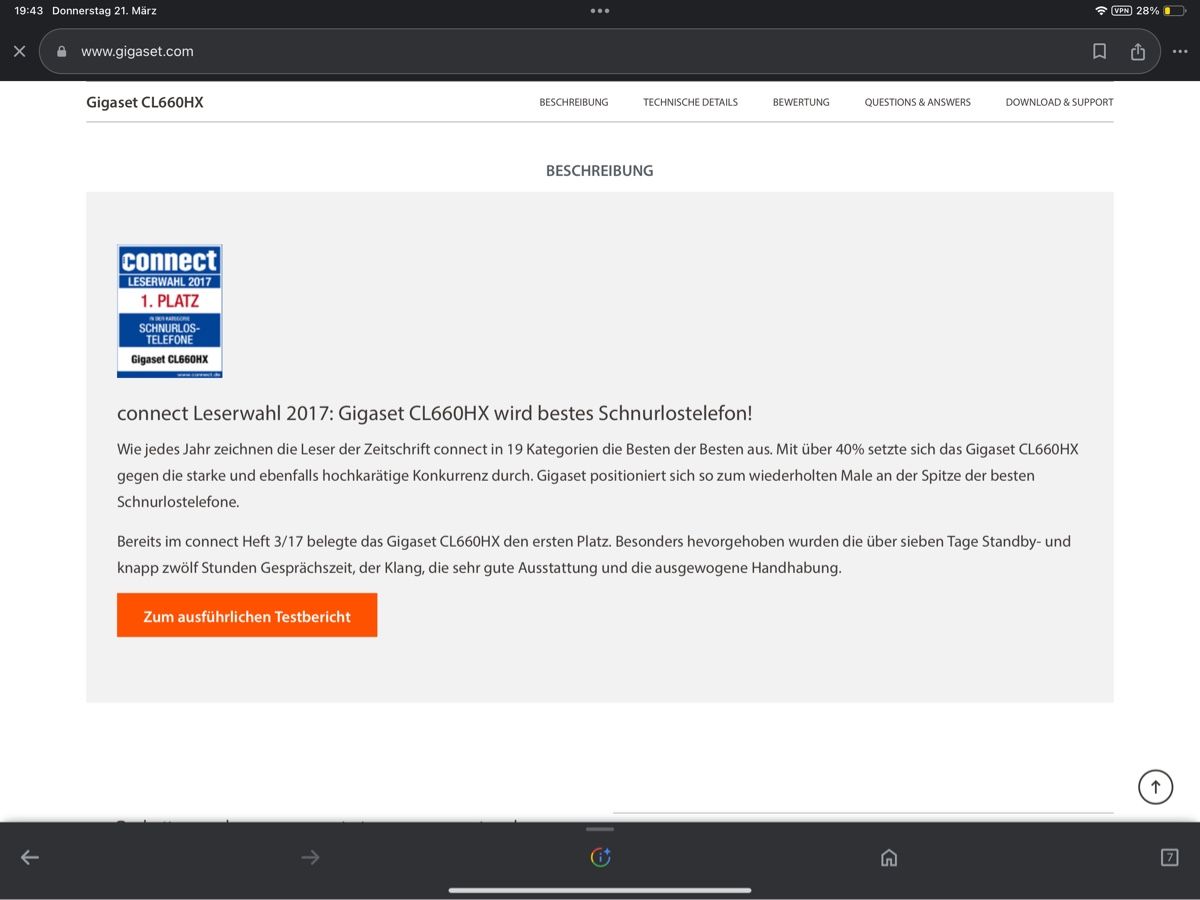Viewport: 1200px width, 900px height.
Task: Select the BESCHREIBUNG section heading
Action: pos(599,171)
